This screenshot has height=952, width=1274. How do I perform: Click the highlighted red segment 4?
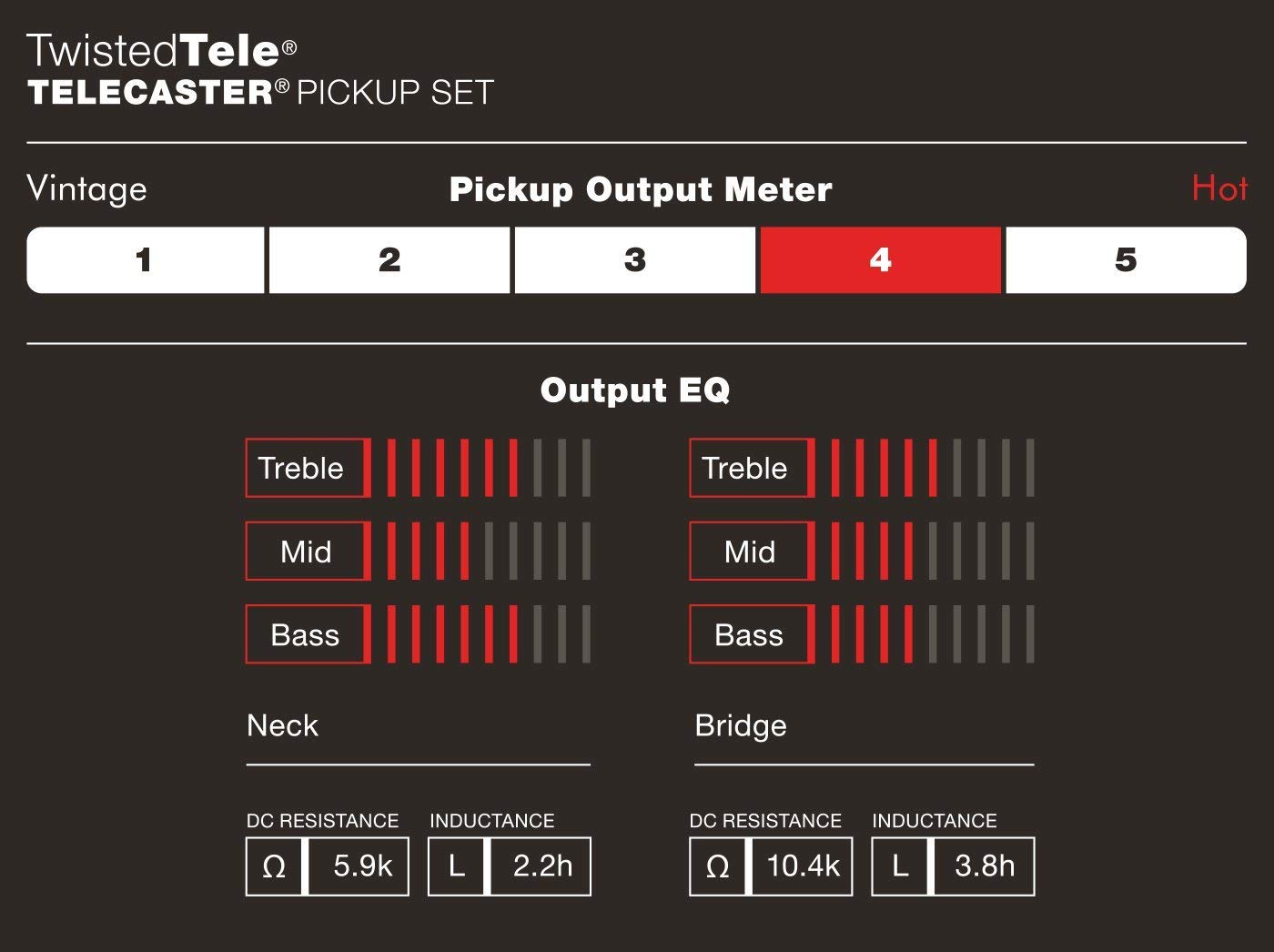tap(880, 260)
